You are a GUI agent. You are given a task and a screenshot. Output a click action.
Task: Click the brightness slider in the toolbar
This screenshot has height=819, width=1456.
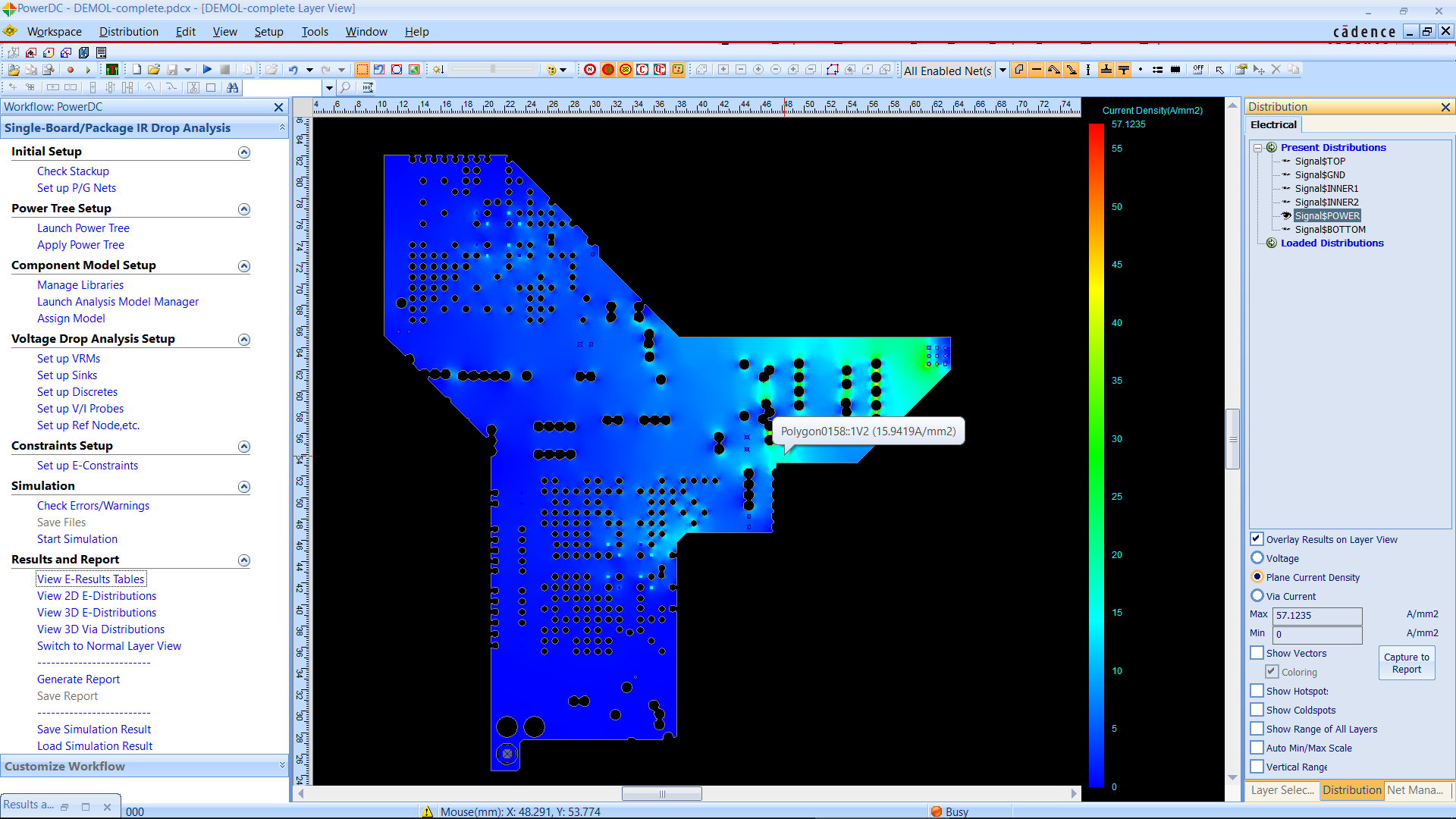pyautogui.click(x=493, y=69)
